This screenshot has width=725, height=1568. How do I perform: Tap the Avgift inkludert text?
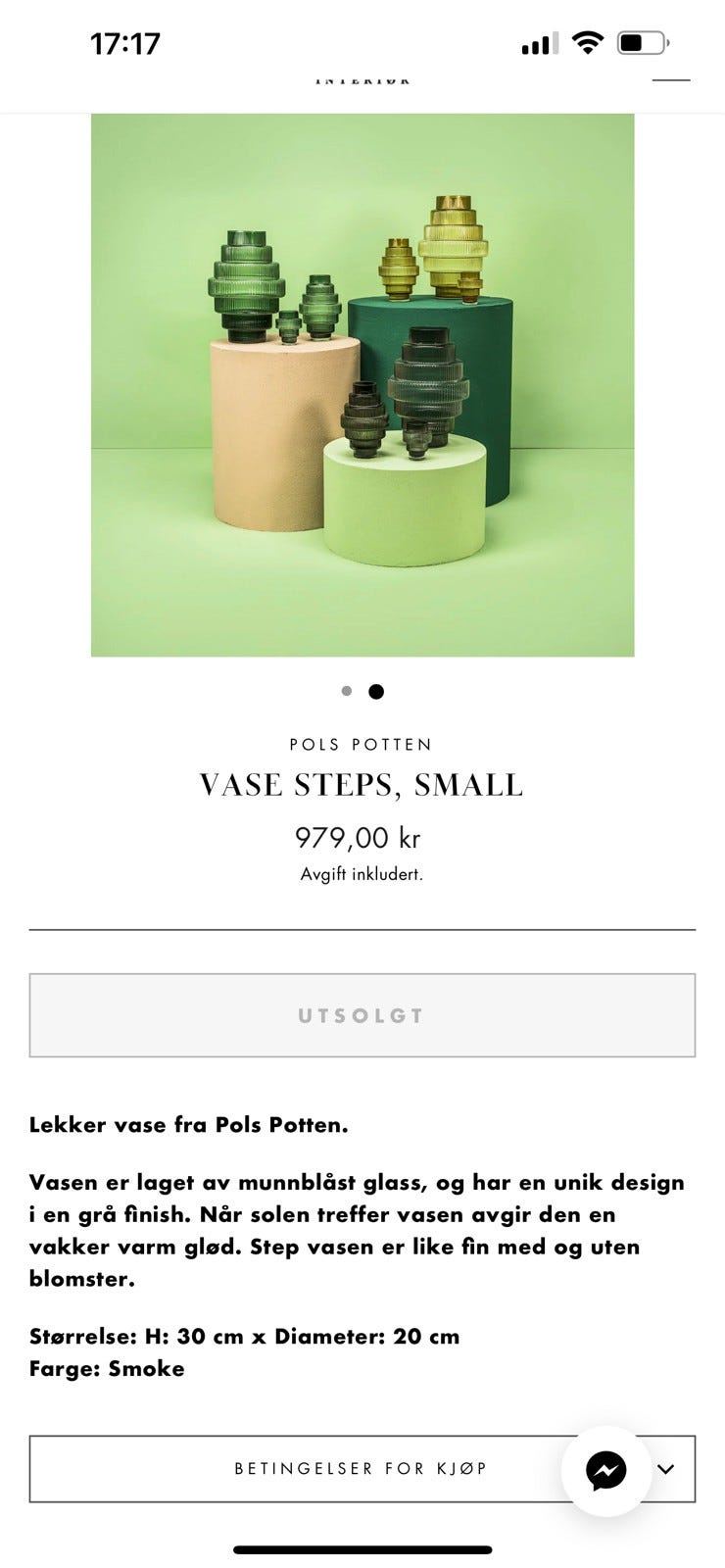pyautogui.click(x=362, y=874)
